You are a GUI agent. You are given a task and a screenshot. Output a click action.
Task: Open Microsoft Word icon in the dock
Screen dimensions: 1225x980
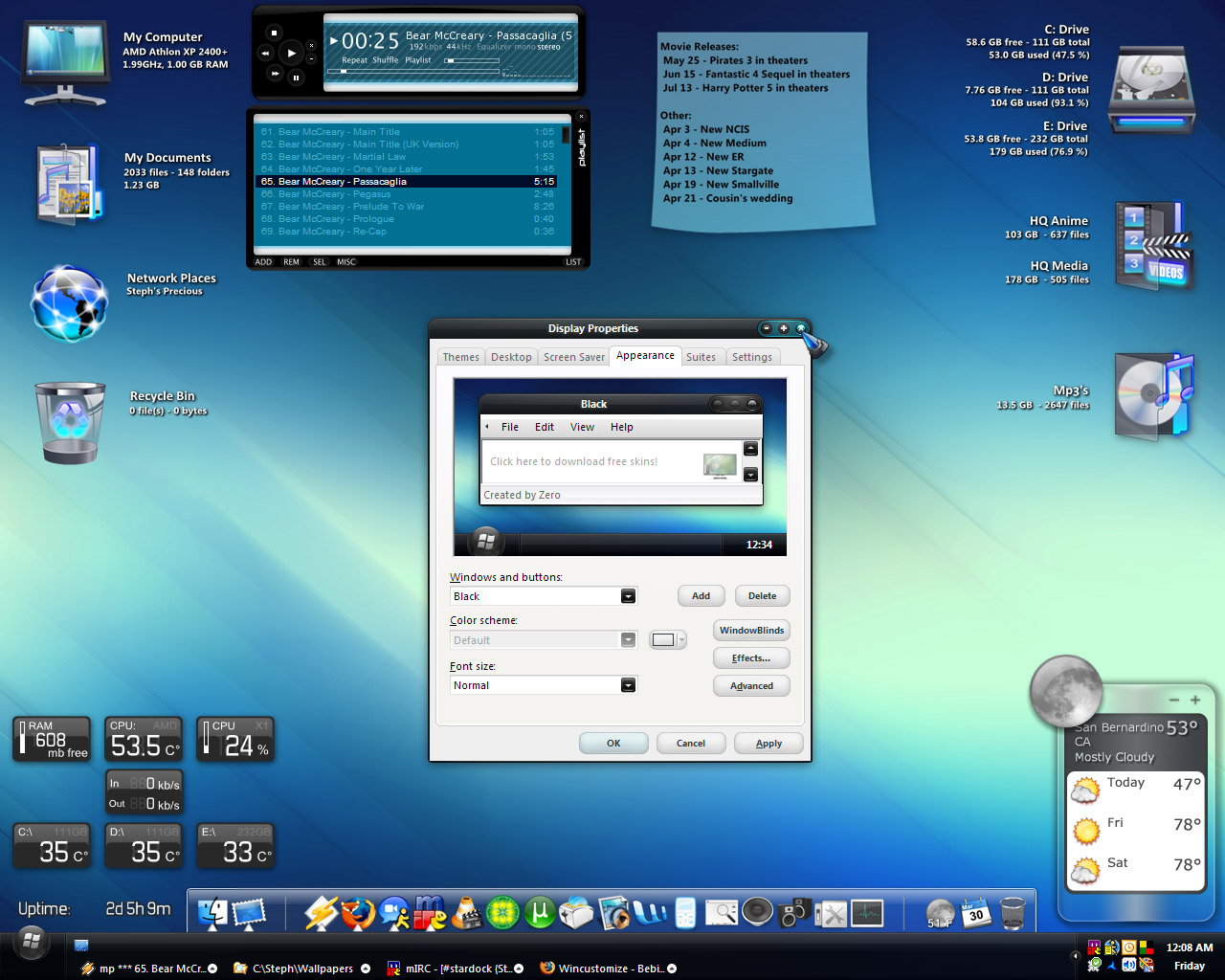click(x=650, y=913)
